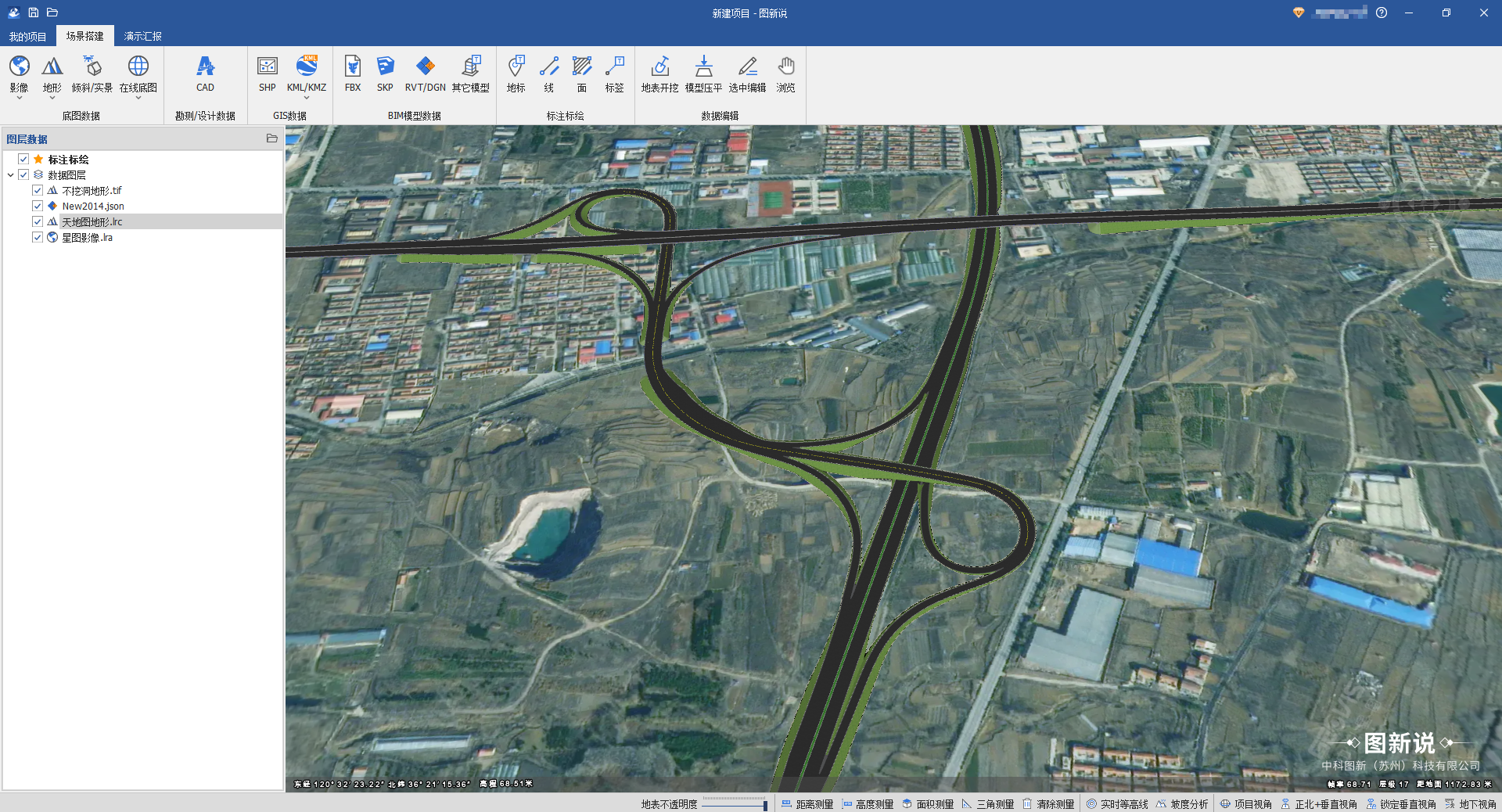The height and width of the screenshot is (812, 1502).
Task: Switch to the 演示汇报 tab
Action: (142, 37)
